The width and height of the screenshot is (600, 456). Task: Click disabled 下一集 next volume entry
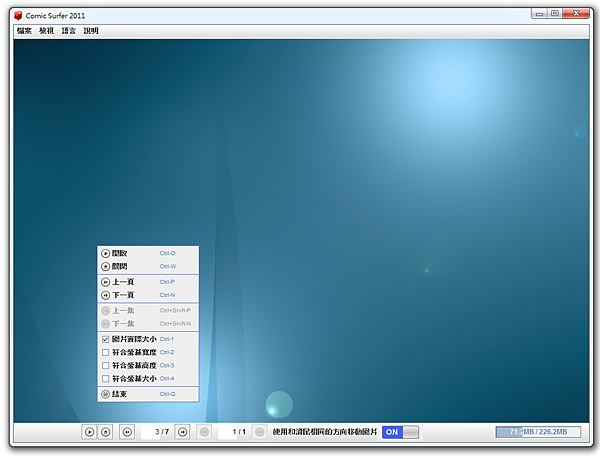pyautogui.click(x=148, y=324)
